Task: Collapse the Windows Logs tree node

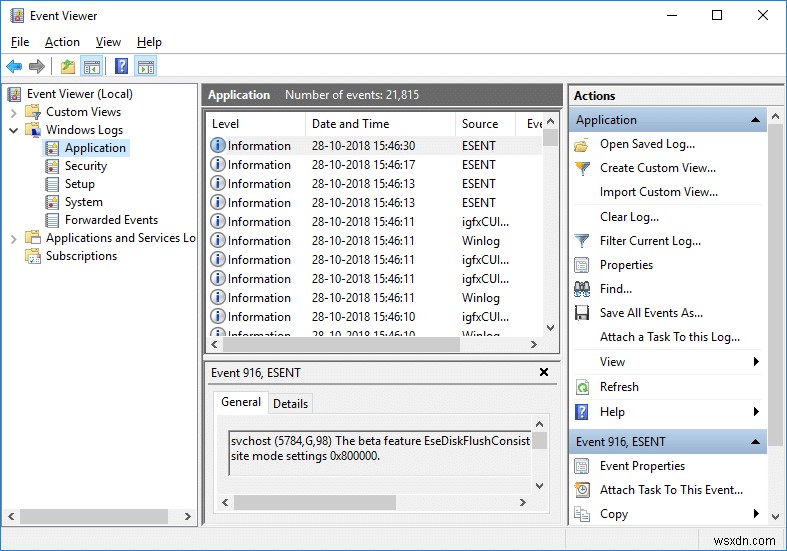Action: pos(14,130)
